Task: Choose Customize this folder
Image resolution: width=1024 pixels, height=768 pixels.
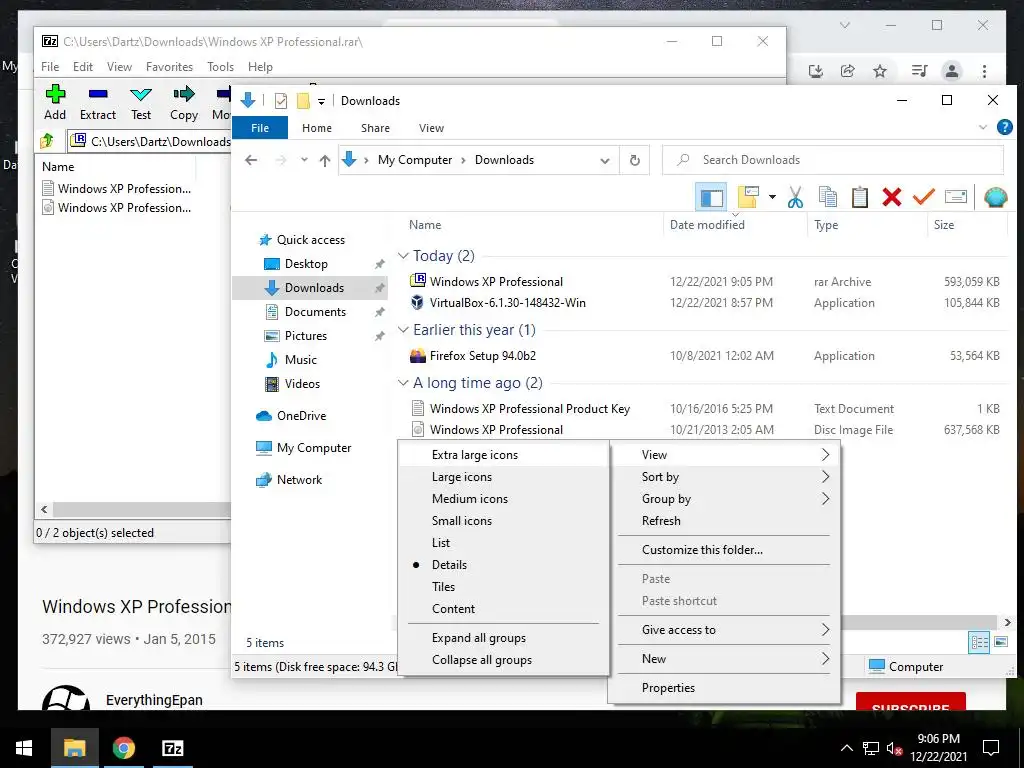Action: [x=724, y=550]
